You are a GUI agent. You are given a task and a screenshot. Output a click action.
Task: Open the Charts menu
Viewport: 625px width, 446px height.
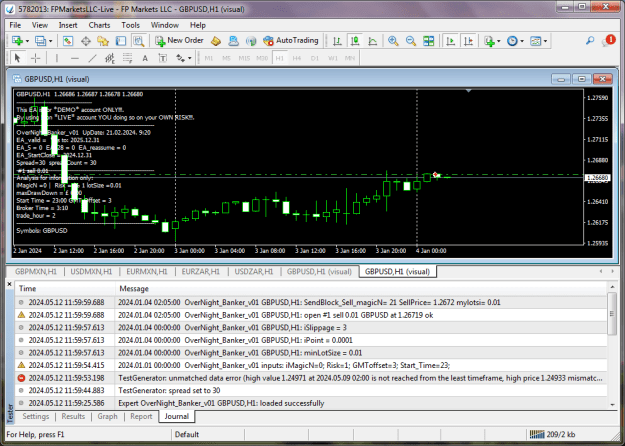99,25
